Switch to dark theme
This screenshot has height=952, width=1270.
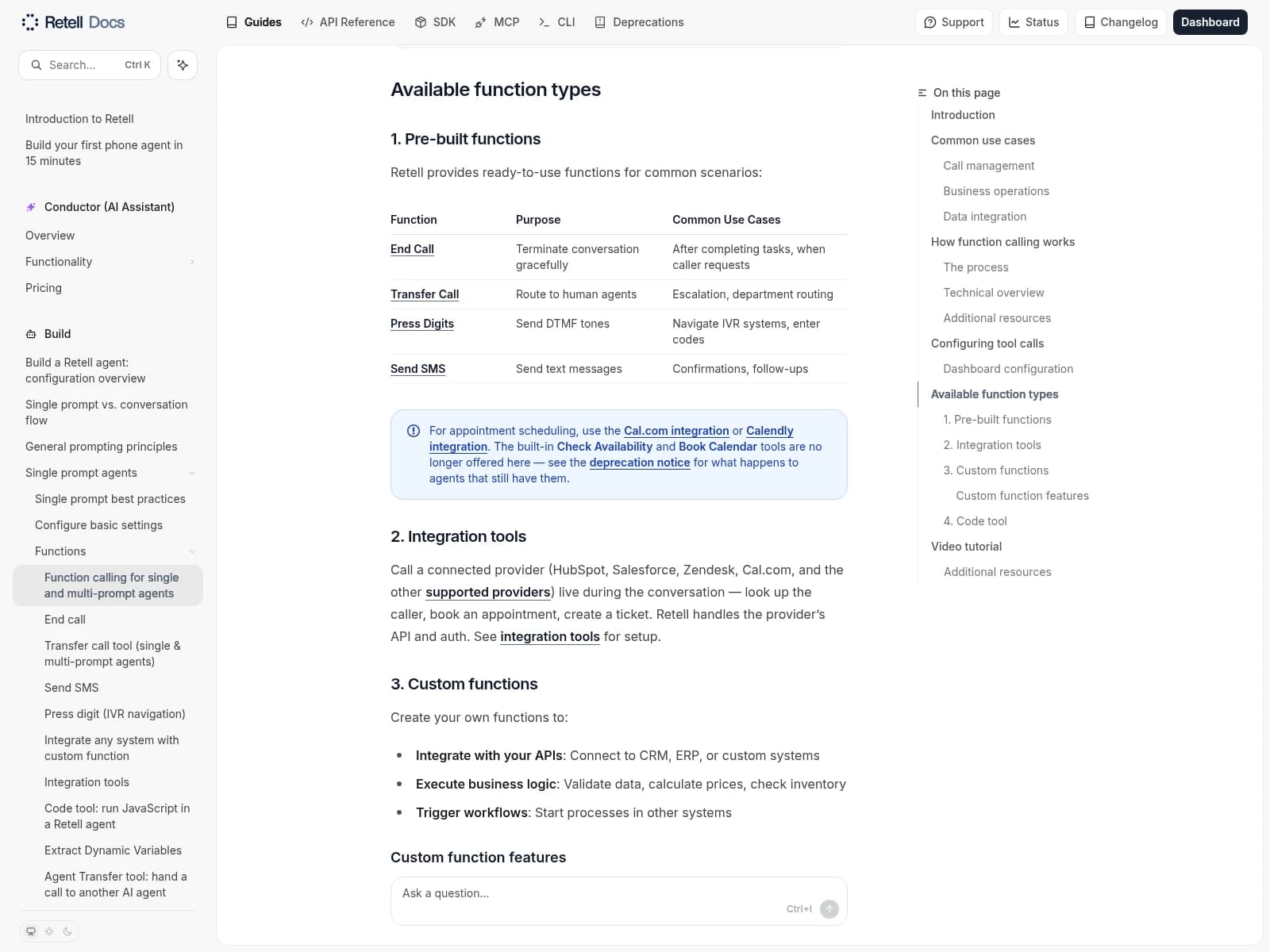tap(67, 931)
